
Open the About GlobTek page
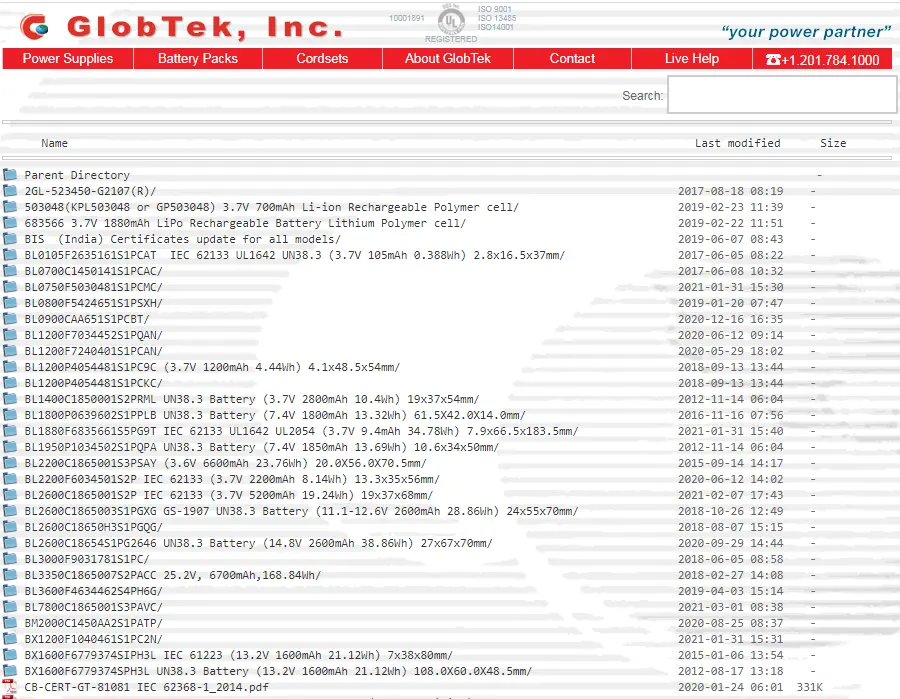448,59
